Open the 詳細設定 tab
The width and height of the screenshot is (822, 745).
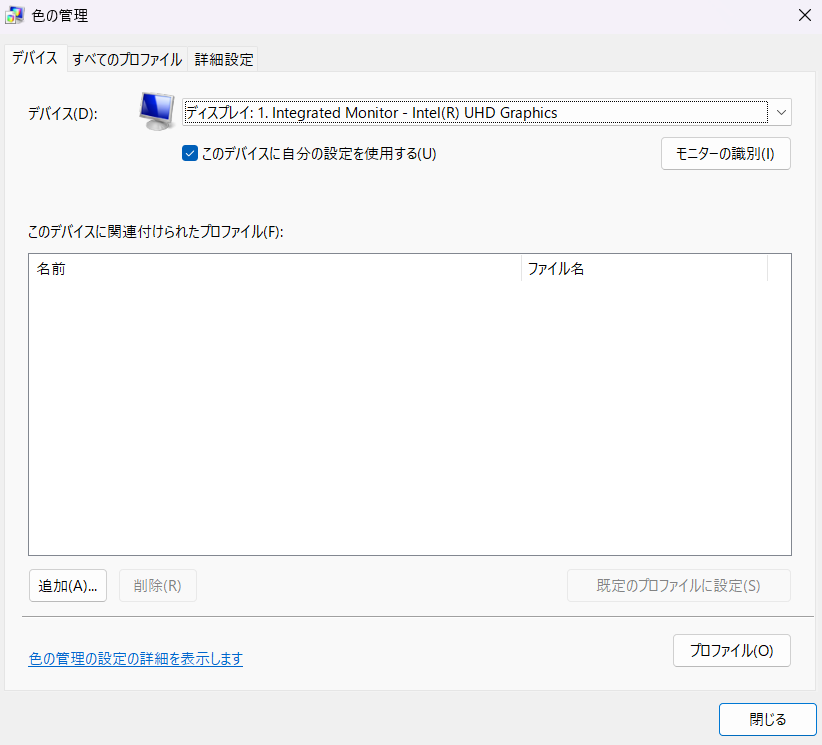click(x=223, y=59)
